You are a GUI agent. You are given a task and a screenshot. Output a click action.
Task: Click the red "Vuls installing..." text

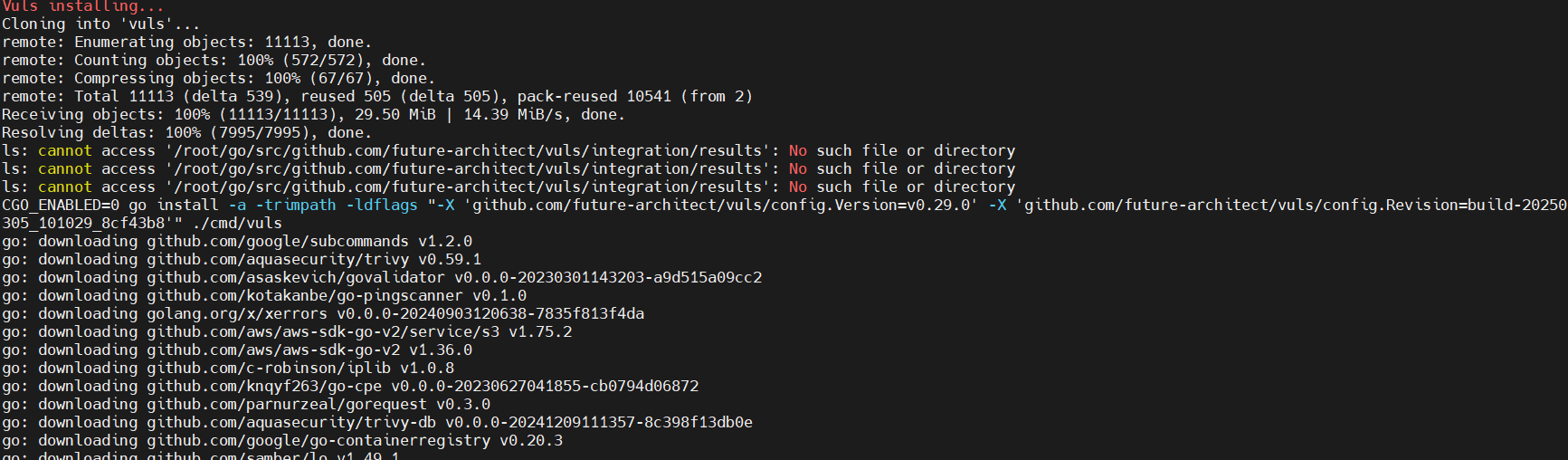pyautogui.click(x=83, y=6)
